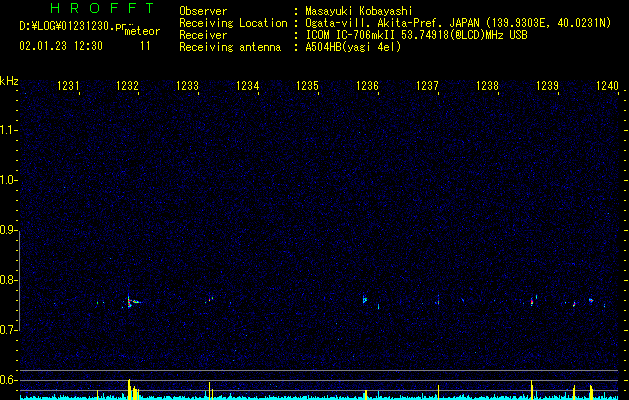Click the 0.7 kHz frequency label

[8, 330]
